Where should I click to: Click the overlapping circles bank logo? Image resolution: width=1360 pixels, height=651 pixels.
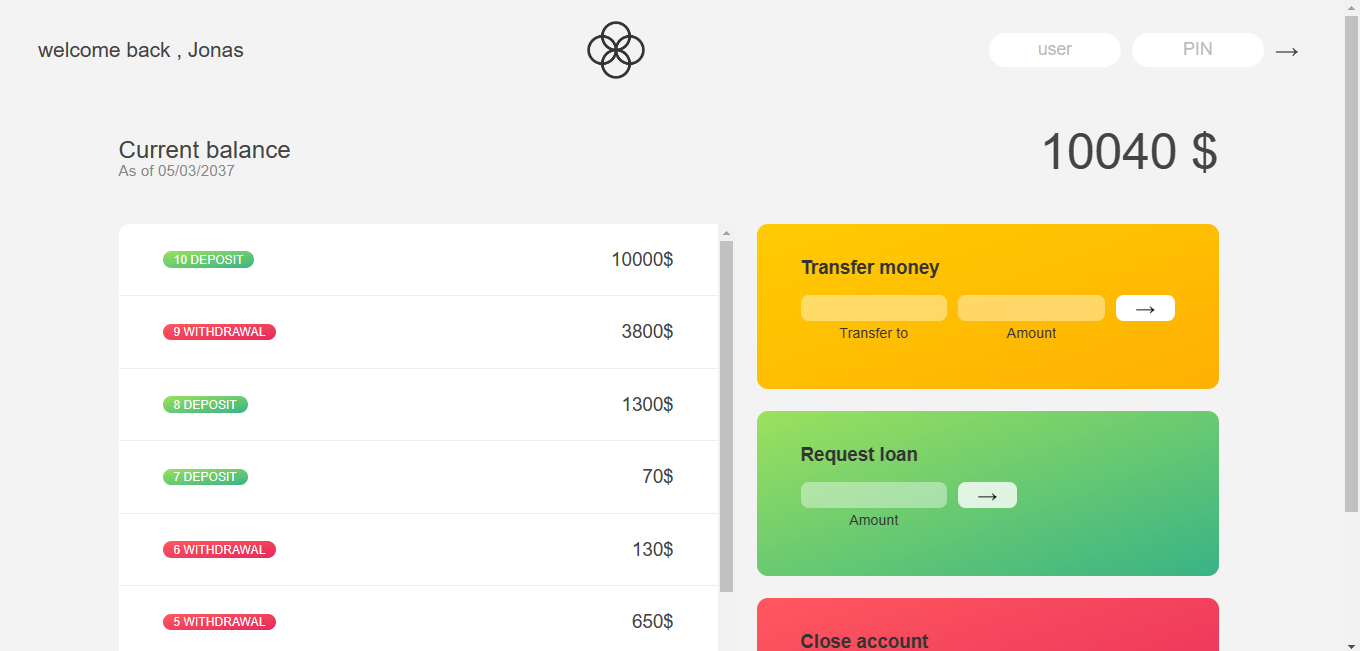(616, 50)
